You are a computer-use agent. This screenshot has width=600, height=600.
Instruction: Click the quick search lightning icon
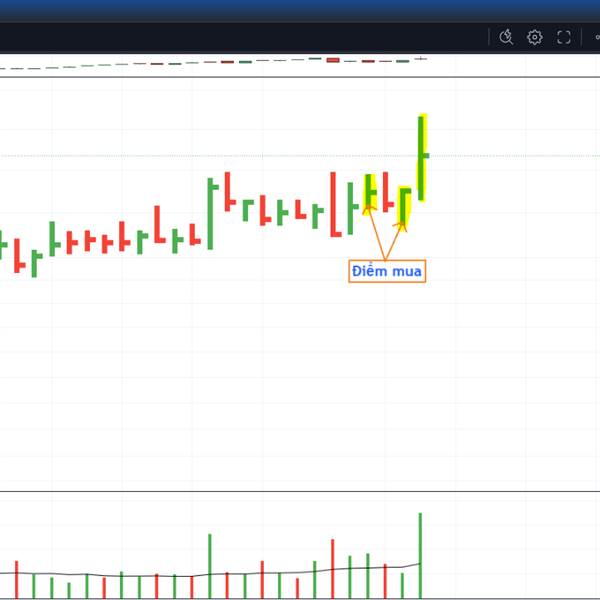point(506,37)
